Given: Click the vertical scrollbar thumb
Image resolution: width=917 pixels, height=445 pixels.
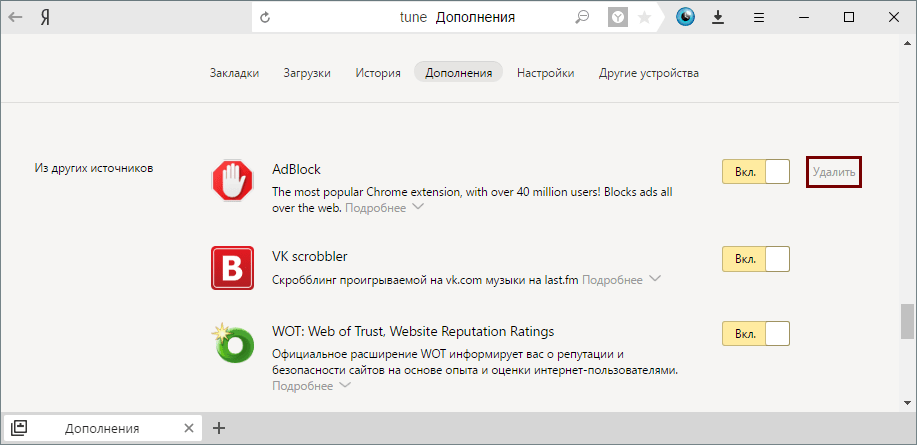Looking at the screenshot, I should (907, 322).
